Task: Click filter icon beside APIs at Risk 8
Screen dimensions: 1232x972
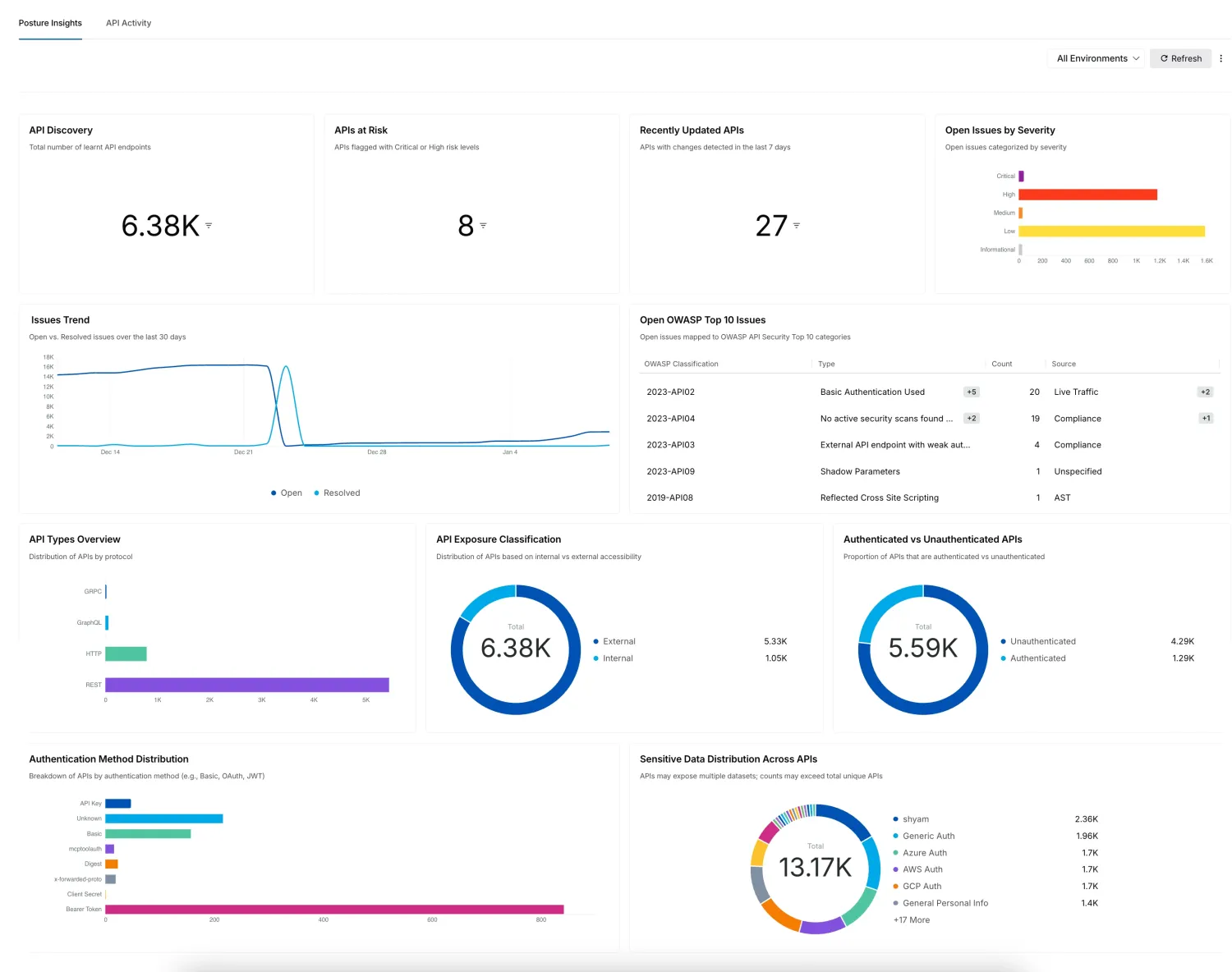Action: pyautogui.click(x=483, y=225)
